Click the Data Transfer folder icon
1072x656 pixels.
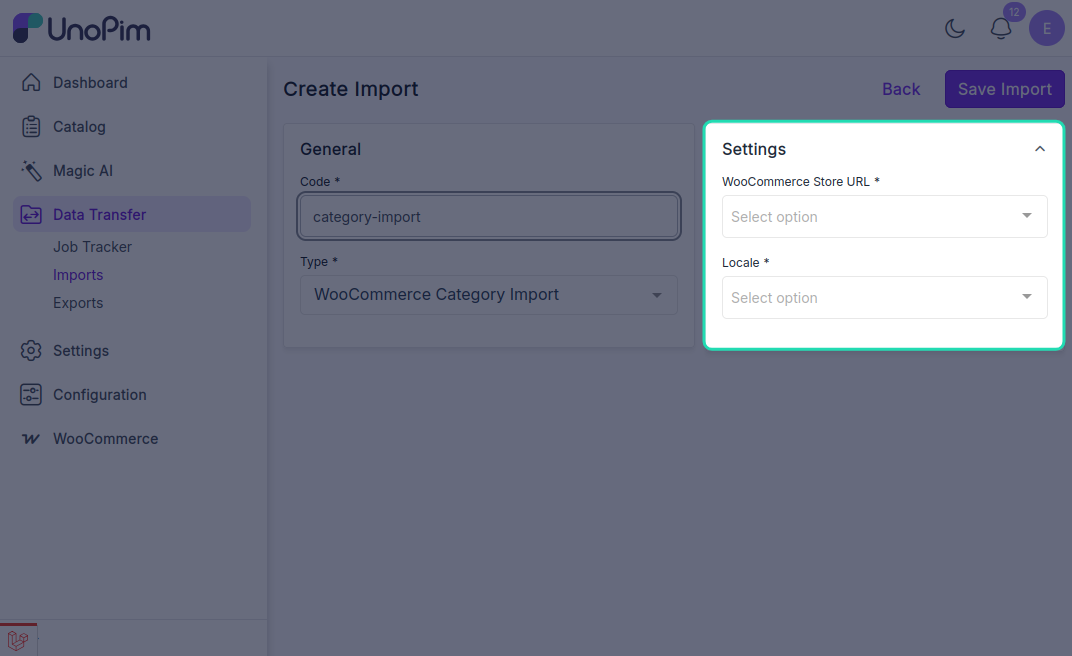31,215
